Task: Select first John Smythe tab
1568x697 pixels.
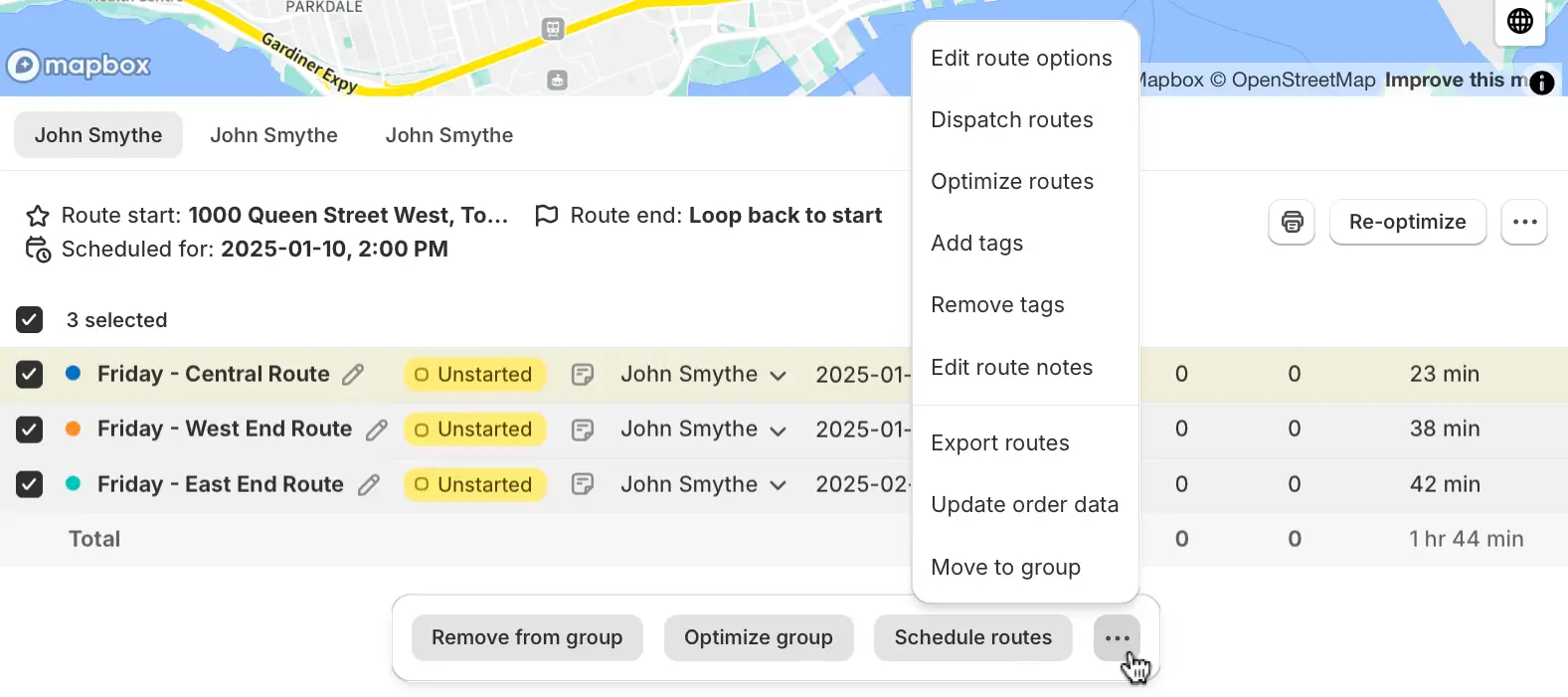Action: (x=98, y=135)
